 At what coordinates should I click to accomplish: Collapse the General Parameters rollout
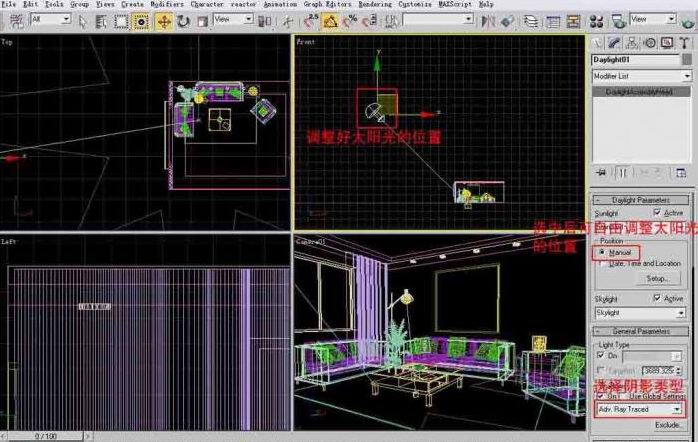[x=641, y=331]
